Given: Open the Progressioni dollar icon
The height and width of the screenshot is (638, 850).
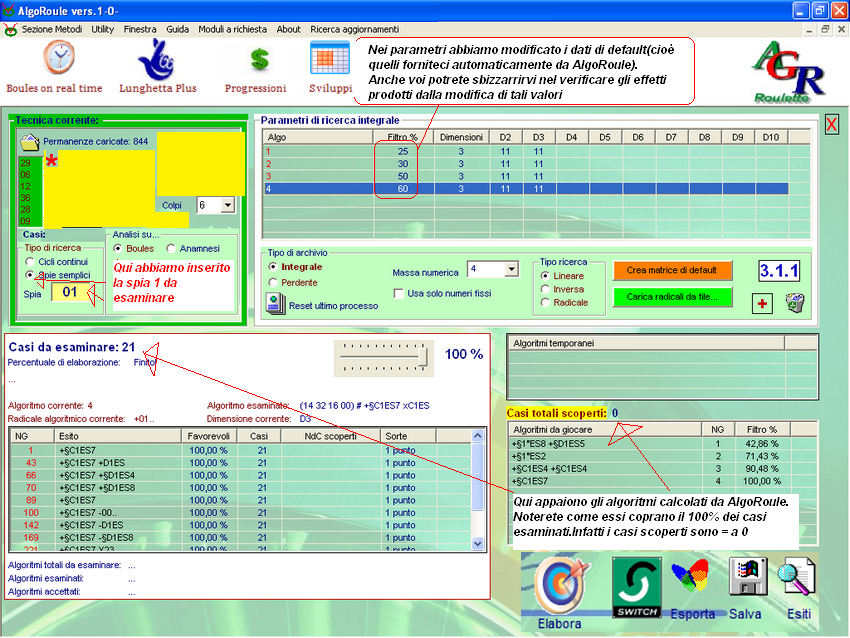Looking at the screenshot, I should click(x=260, y=60).
